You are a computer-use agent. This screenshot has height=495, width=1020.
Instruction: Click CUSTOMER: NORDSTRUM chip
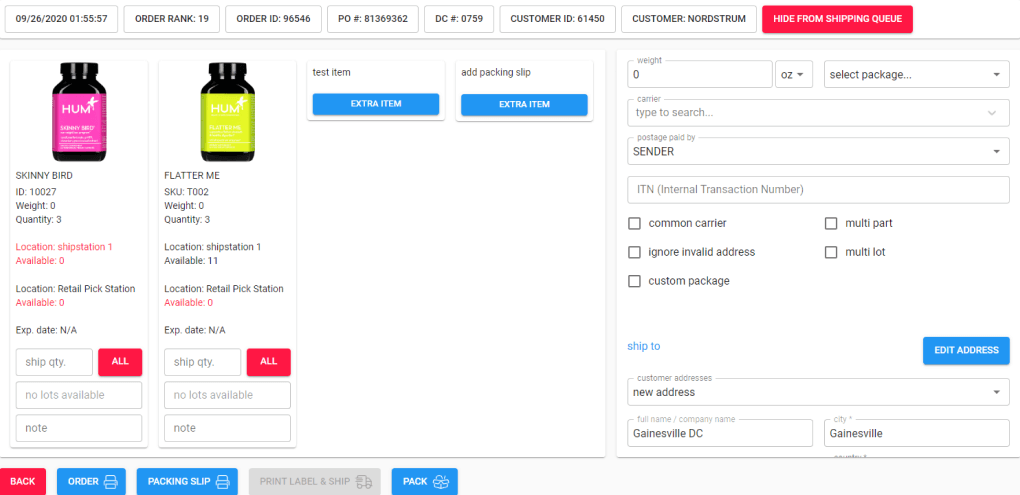(x=689, y=19)
